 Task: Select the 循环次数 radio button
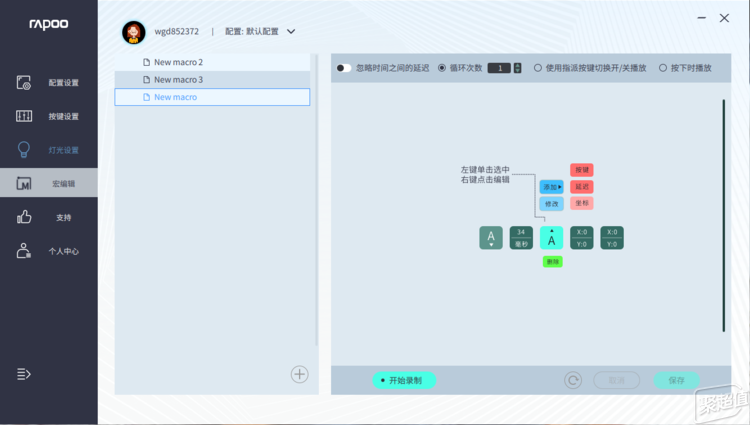442,68
